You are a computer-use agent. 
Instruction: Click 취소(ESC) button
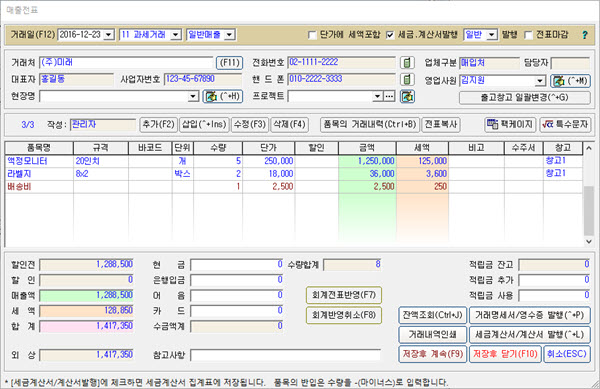567,354
